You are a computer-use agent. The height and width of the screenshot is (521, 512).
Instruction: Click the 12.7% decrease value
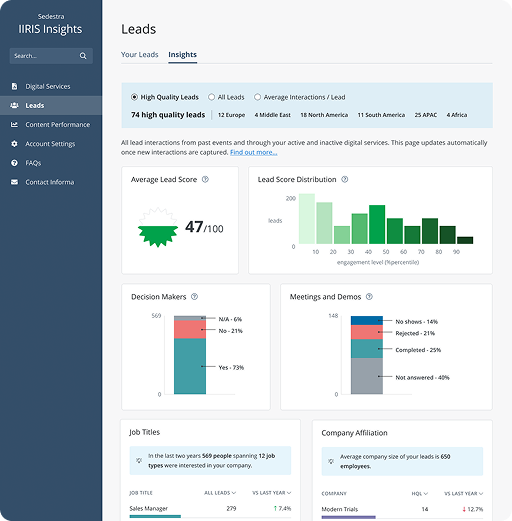point(472,509)
